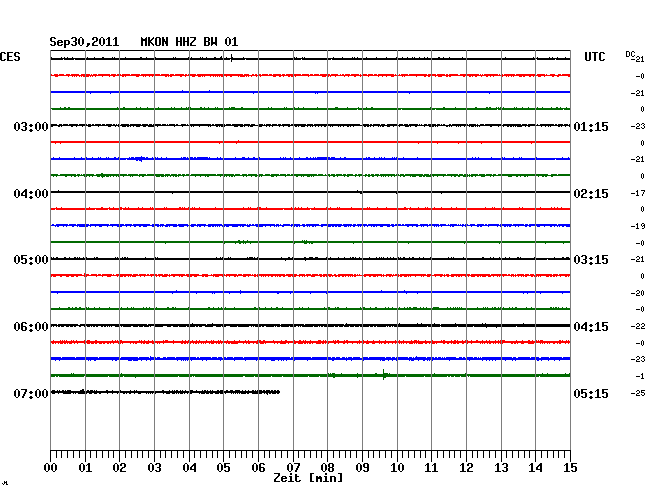Viewport: 650px width, 494px height.
Task: Click minute 08 on the time axis
Action: coord(327,468)
